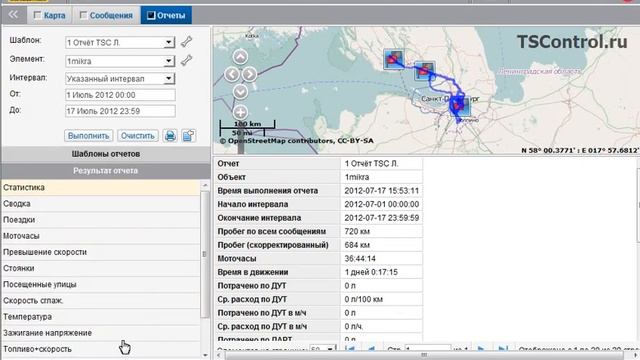Click the value '2012-07-17 15:53:11'
The height and width of the screenshot is (360, 640).
(381, 191)
